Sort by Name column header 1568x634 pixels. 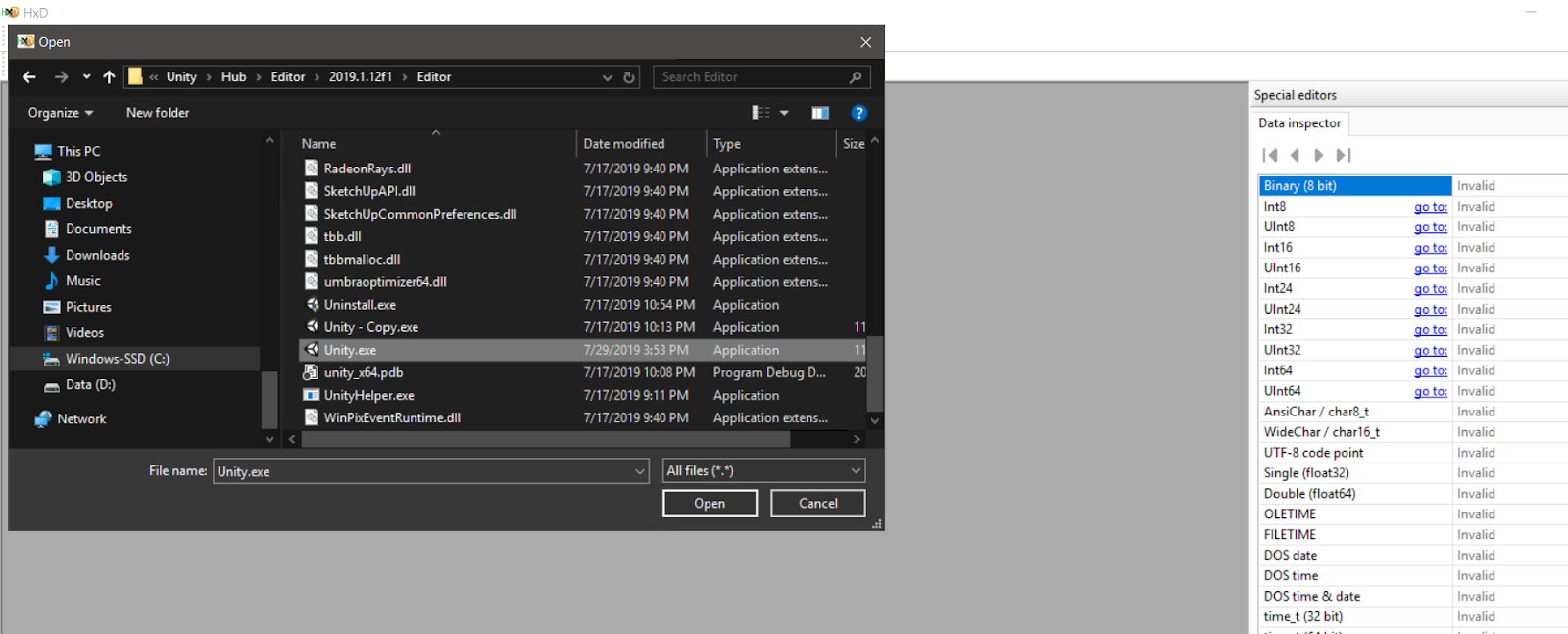coord(318,144)
